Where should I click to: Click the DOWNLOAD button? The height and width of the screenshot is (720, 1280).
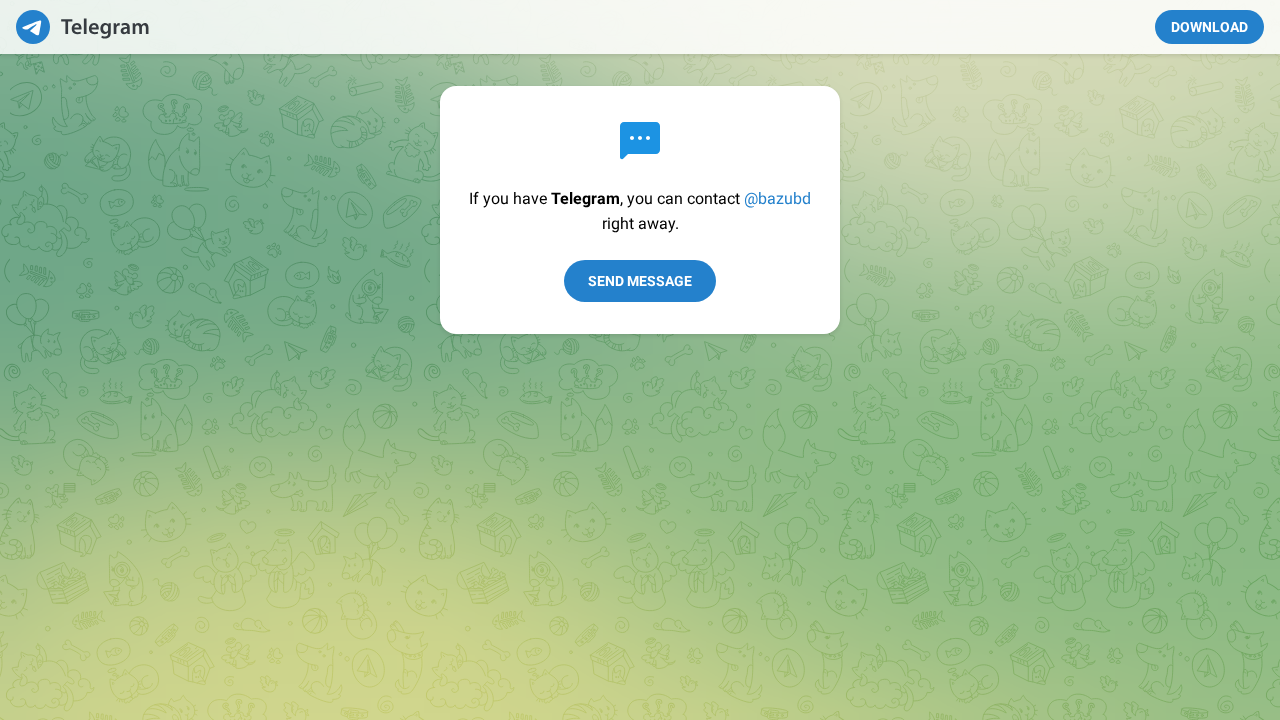1209,27
